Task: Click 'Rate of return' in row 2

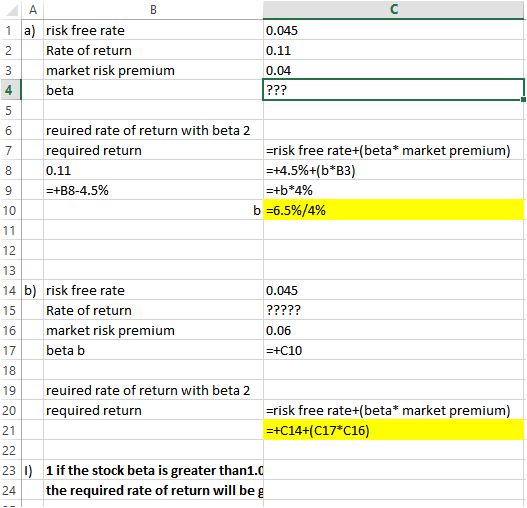Action: (x=89, y=50)
